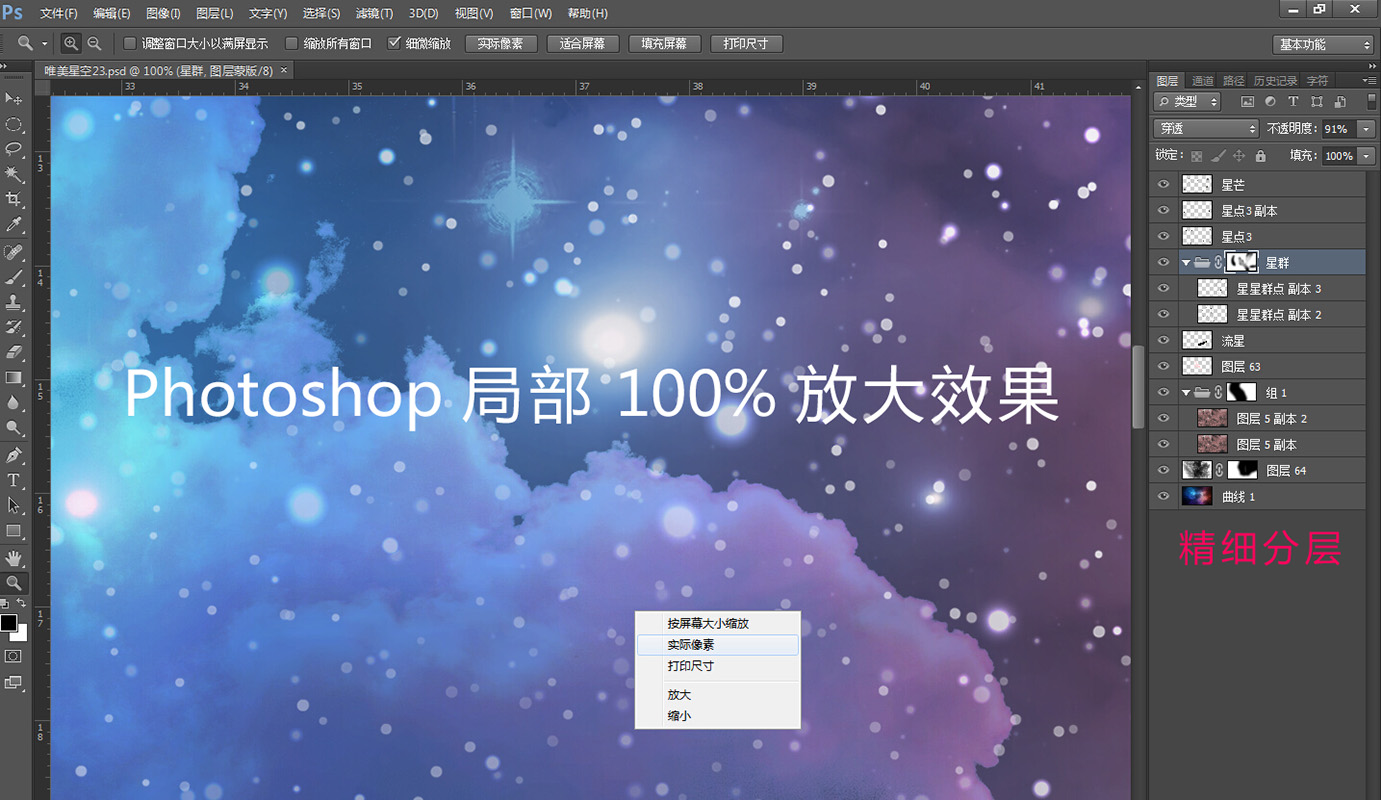This screenshot has width=1381, height=800.
Task: Choose 实际像素 in context menu
Action: 717,645
